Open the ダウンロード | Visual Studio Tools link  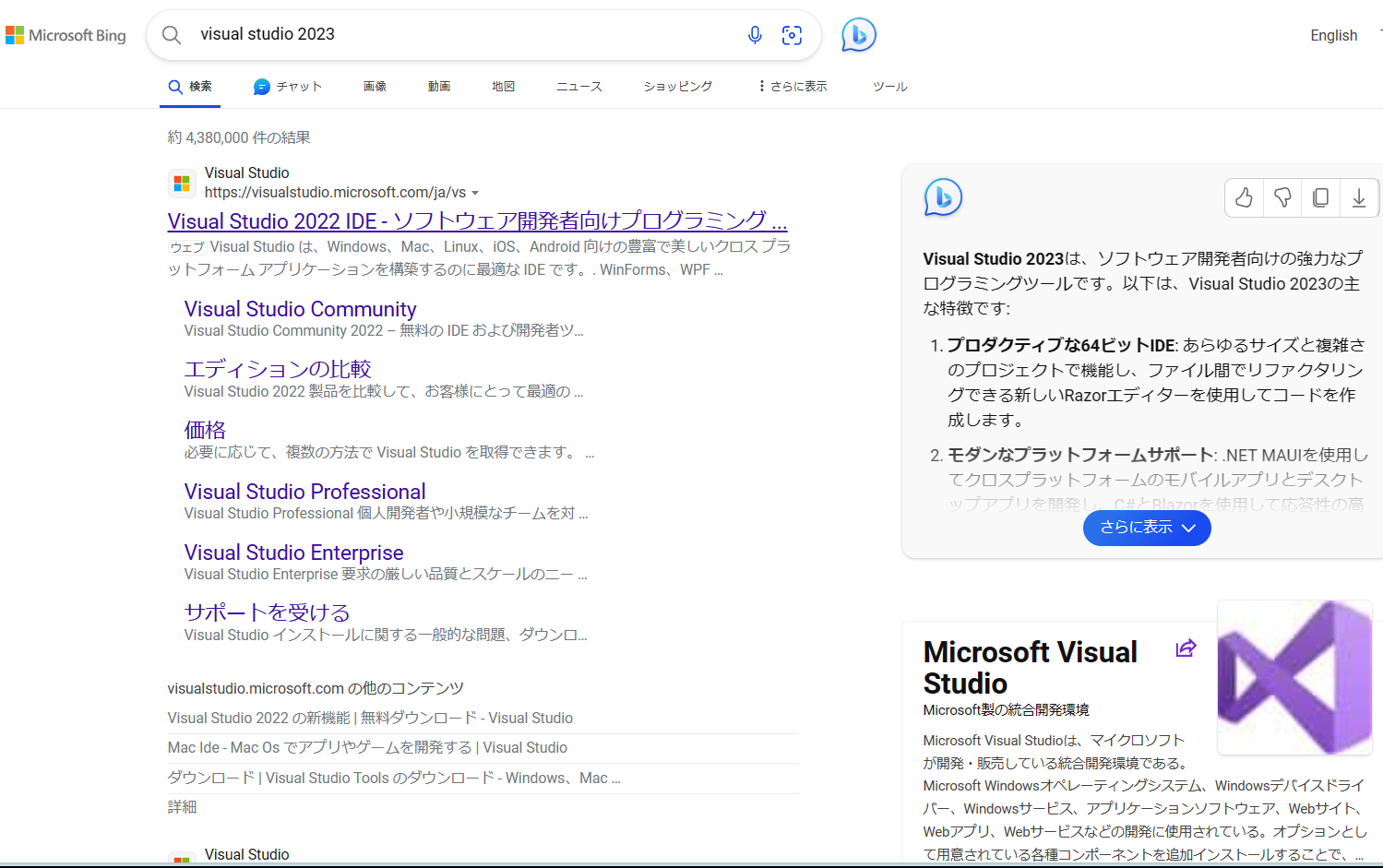coord(394,778)
